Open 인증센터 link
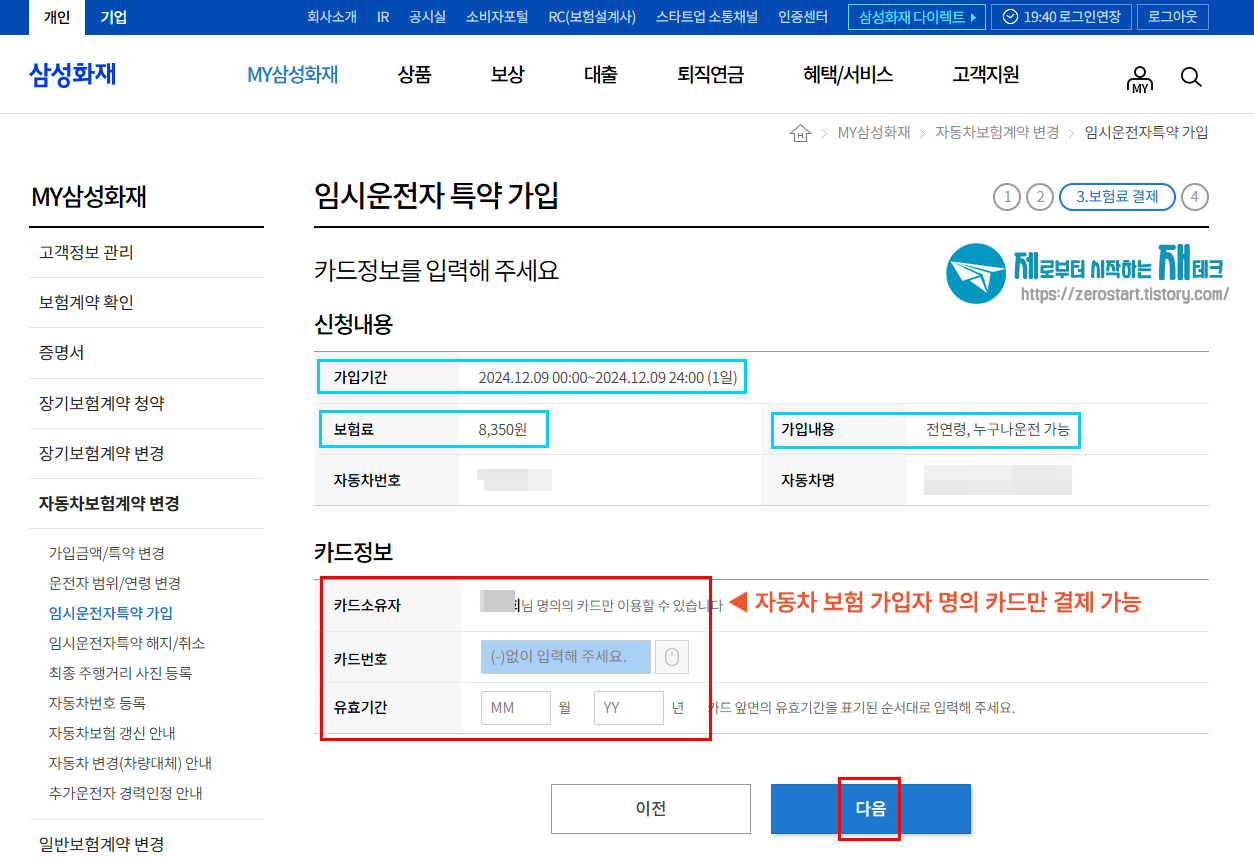Viewport: 1254px width, 866px height. point(803,17)
